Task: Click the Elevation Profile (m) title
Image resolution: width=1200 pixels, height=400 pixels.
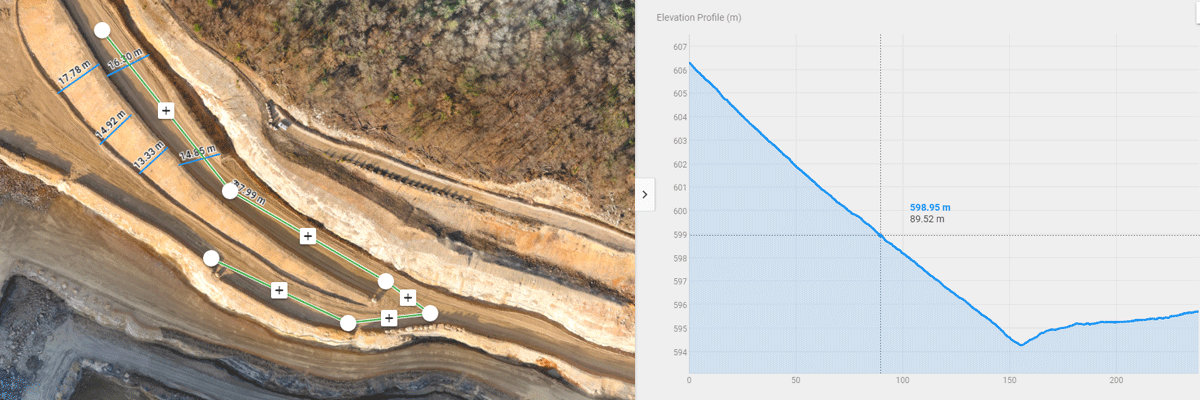Action: pyautogui.click(x=698, y=18)
